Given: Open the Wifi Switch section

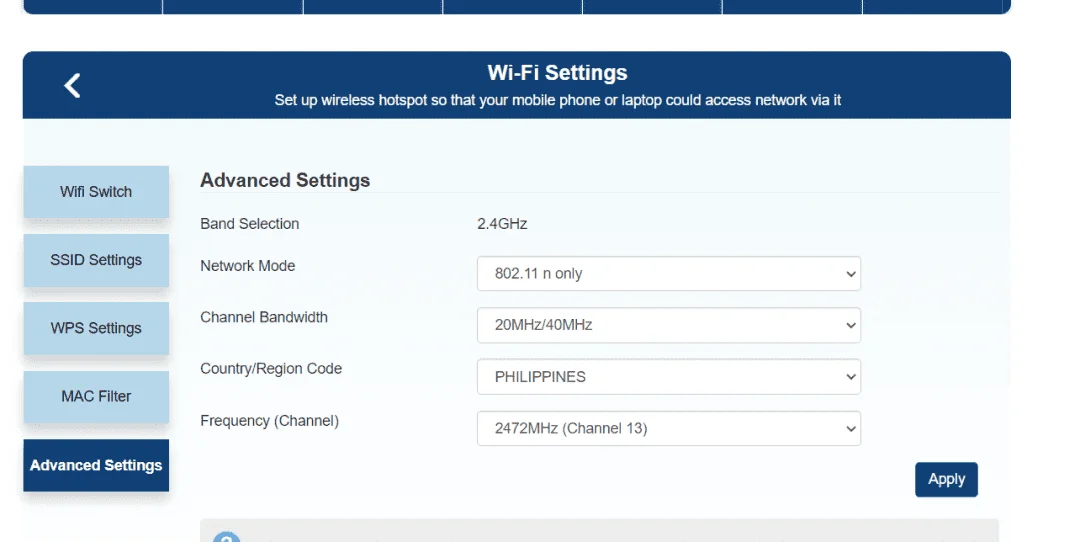Looking at the screenshot, I should (96, 191).
